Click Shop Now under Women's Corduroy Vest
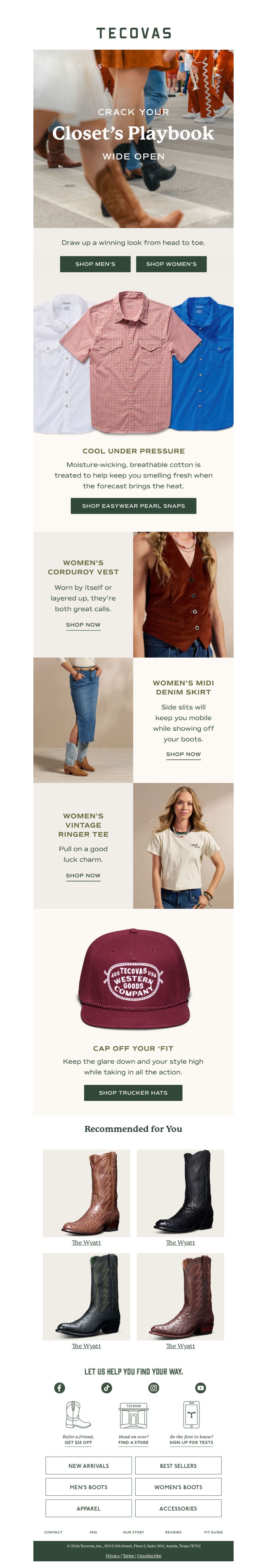 pos(83,625)
